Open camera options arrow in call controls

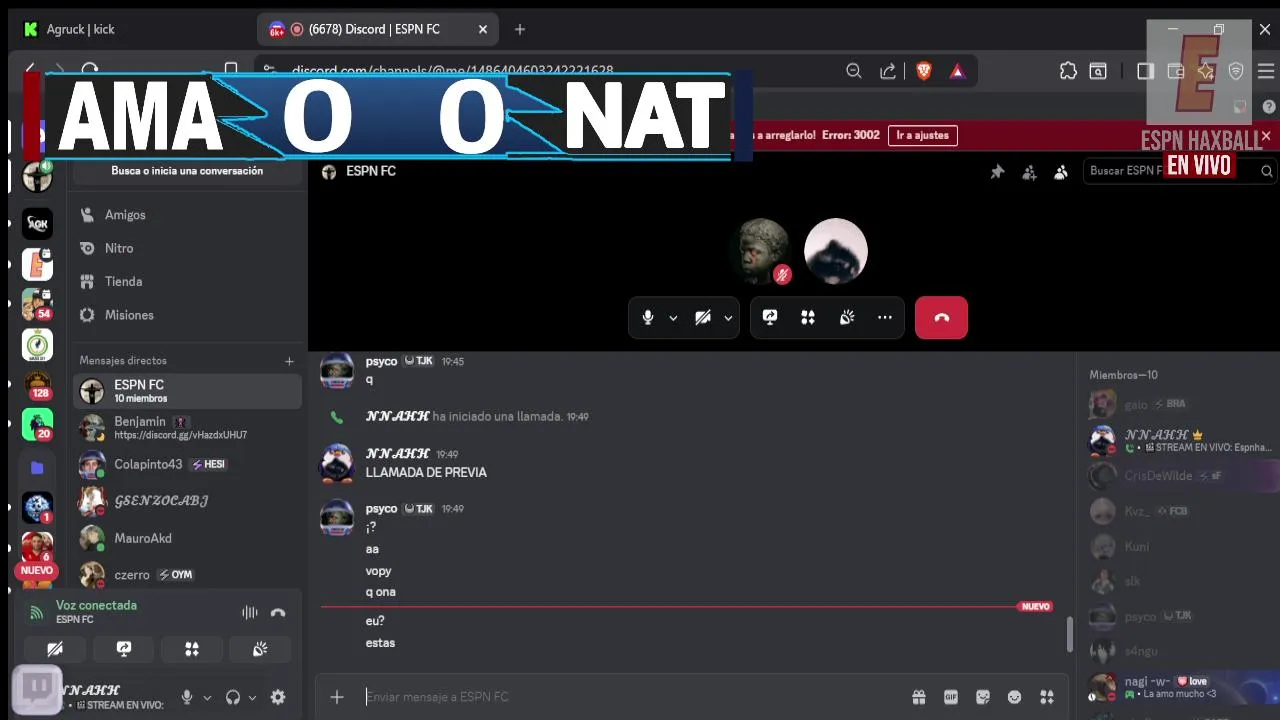coord(728,318)
